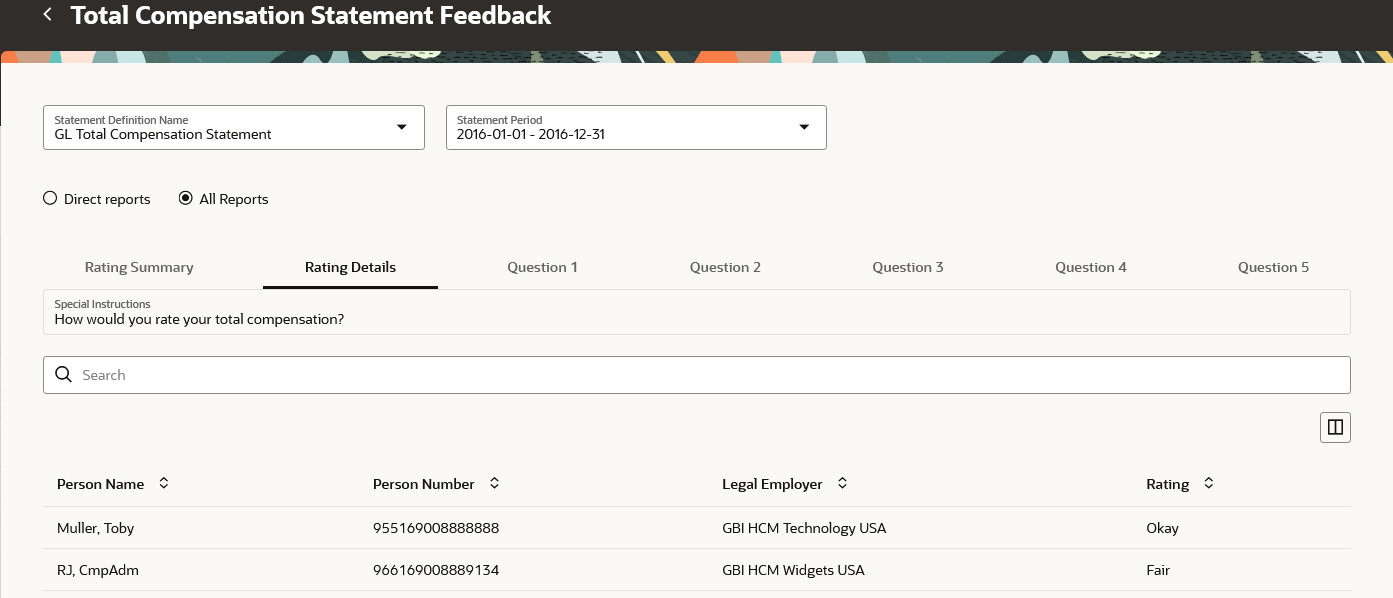This screenshot has height=598, width=1393.
Task: Focus the Search input field
Action: point(697,375)
